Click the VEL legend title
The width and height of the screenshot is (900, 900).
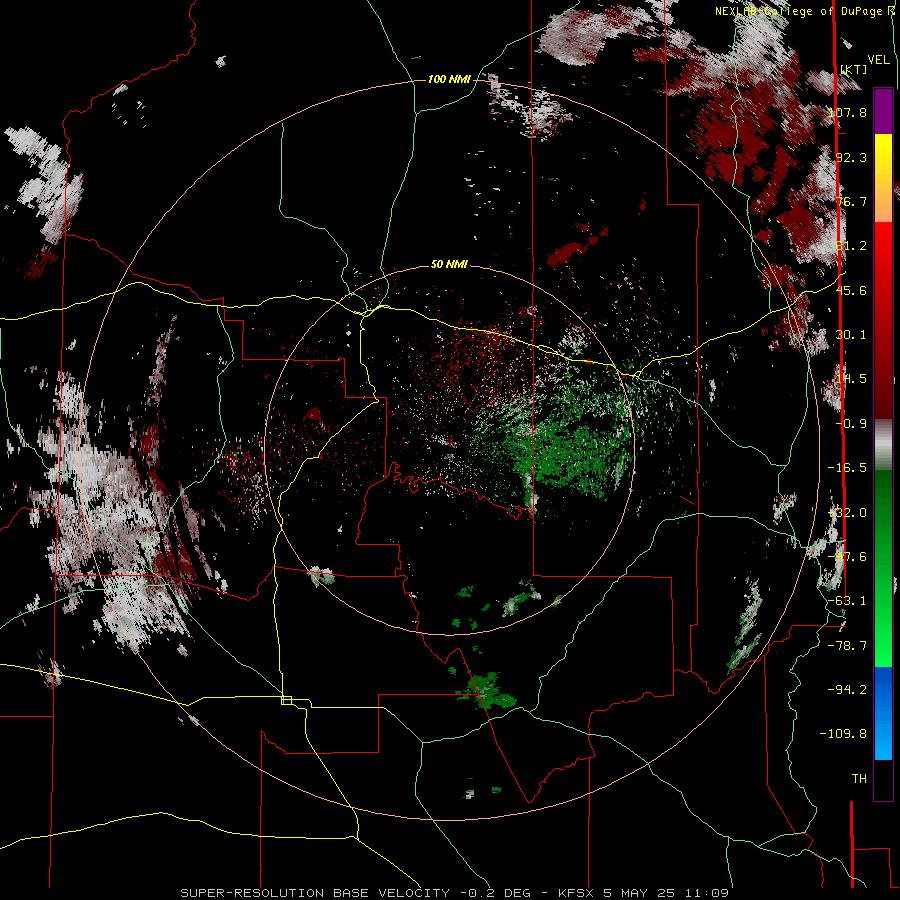click(x=879, y=60)
